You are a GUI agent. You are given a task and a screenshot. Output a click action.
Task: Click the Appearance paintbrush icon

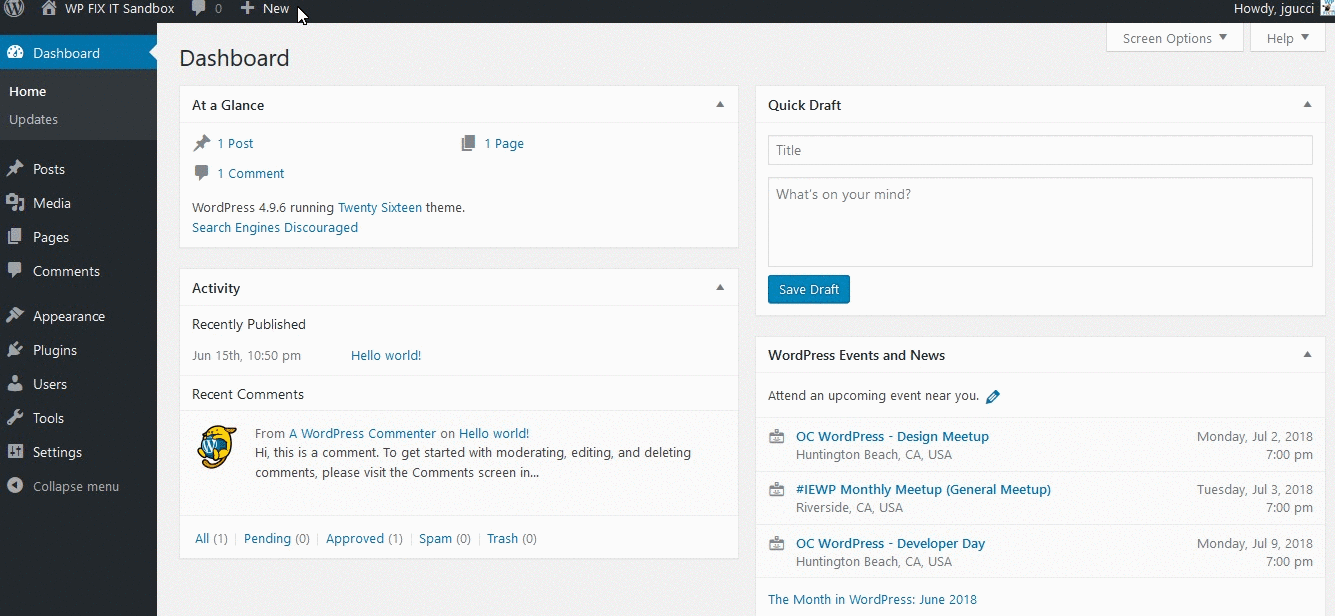15,316
